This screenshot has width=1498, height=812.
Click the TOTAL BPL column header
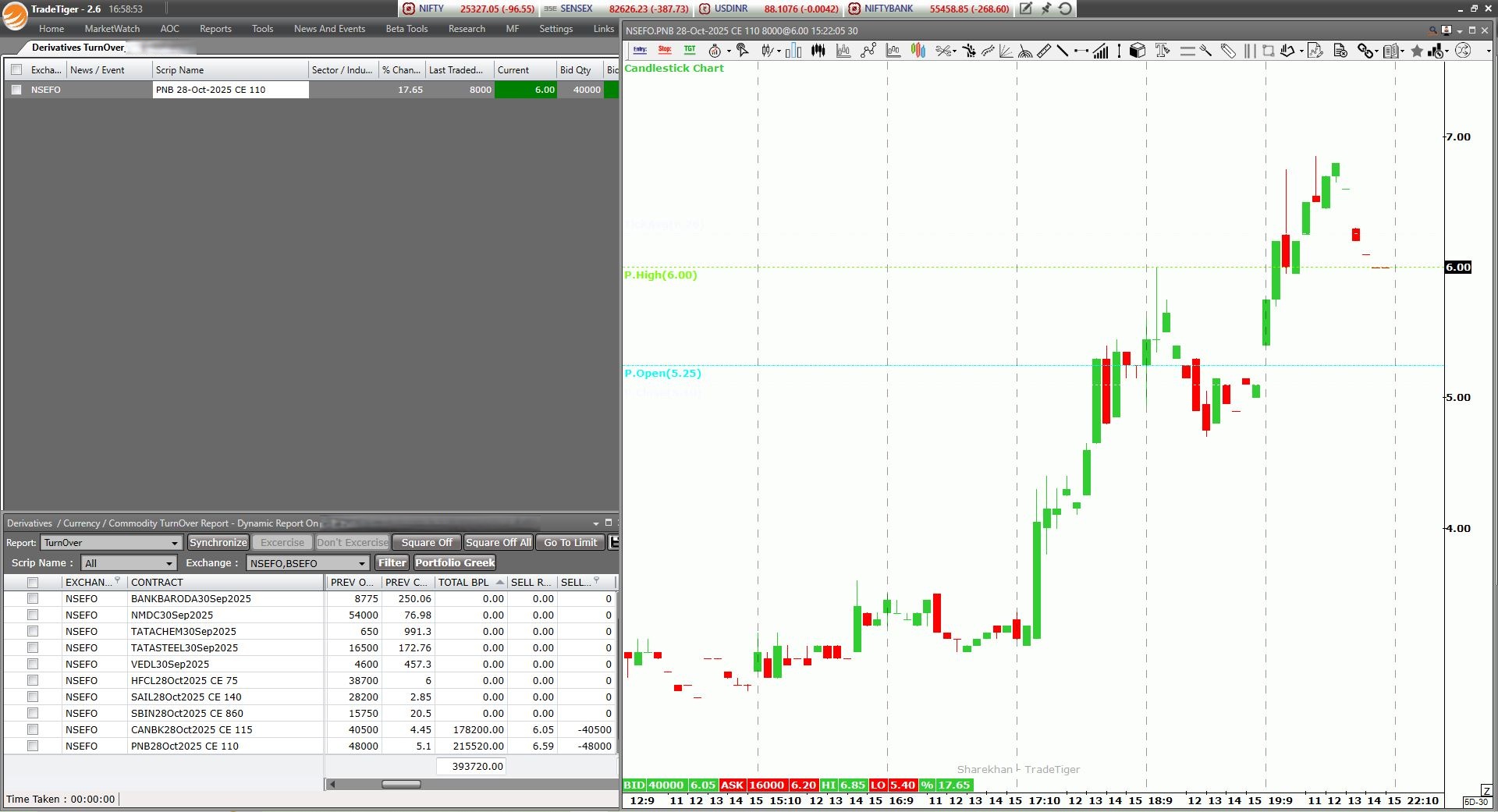pyautogui.click(x=470, y=582)
